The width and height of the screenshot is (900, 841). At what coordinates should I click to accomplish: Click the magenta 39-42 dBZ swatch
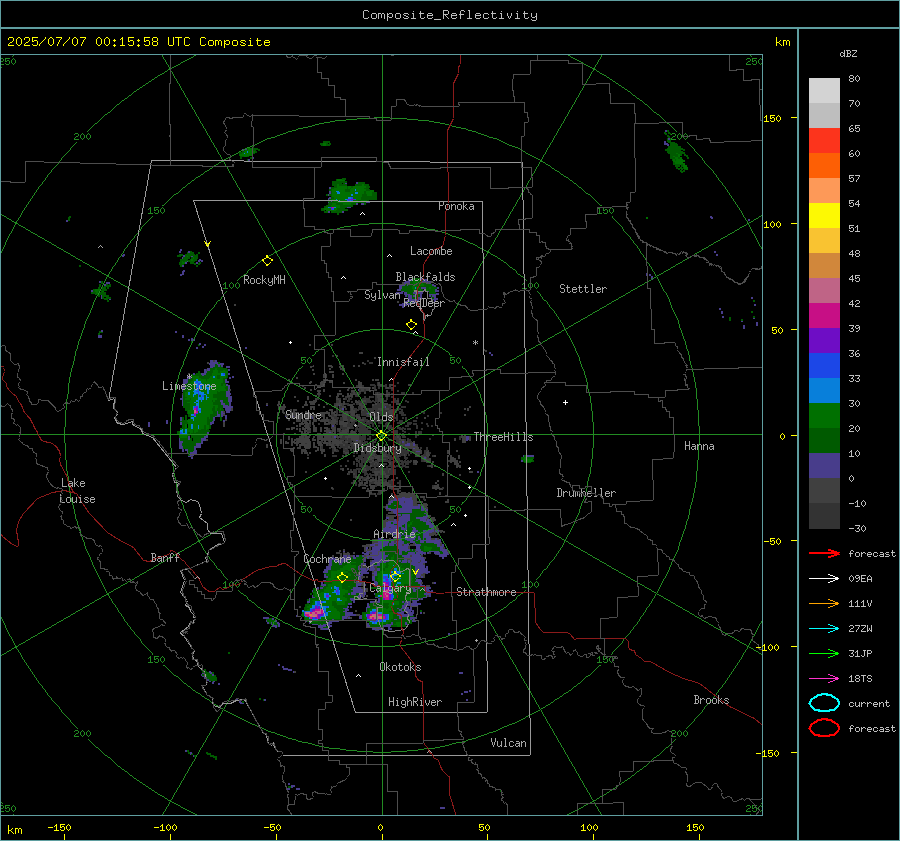coord(824,316)
